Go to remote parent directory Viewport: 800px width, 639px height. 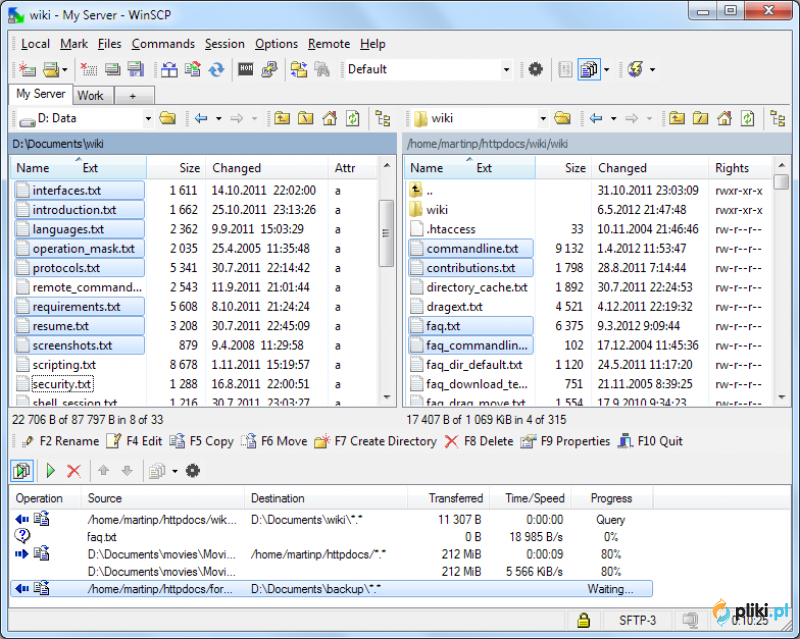[x=677, y=118]
